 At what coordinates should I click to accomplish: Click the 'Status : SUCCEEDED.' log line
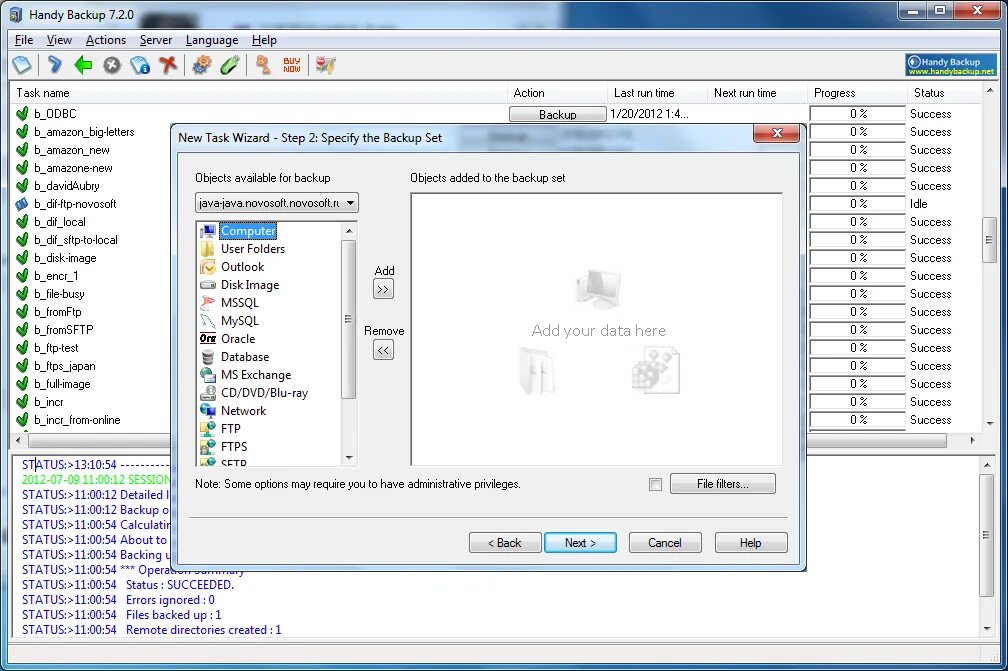[x=180, y=585]
